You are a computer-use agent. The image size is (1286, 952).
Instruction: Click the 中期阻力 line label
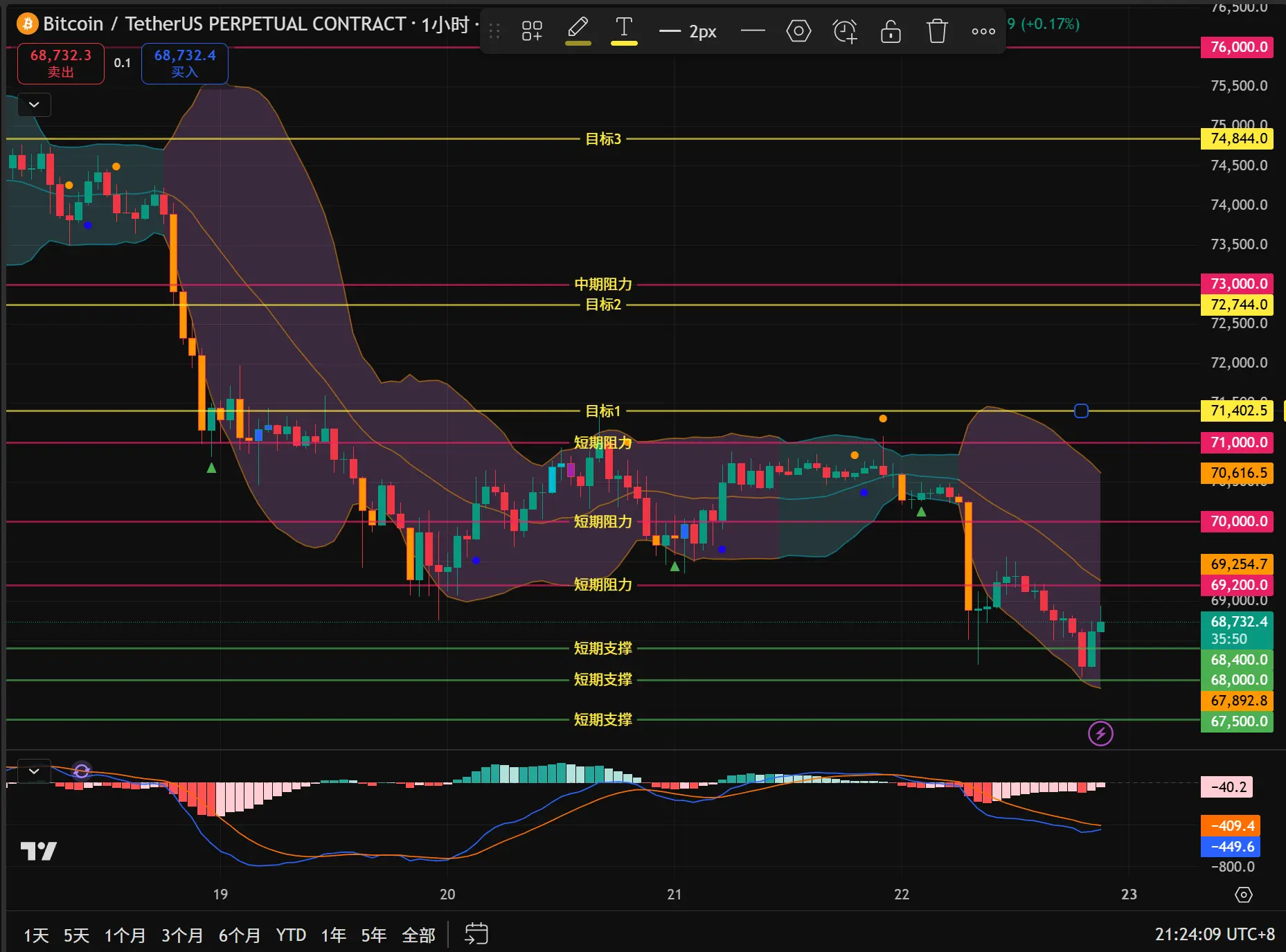pyautogui.click(x=603, y=285)
